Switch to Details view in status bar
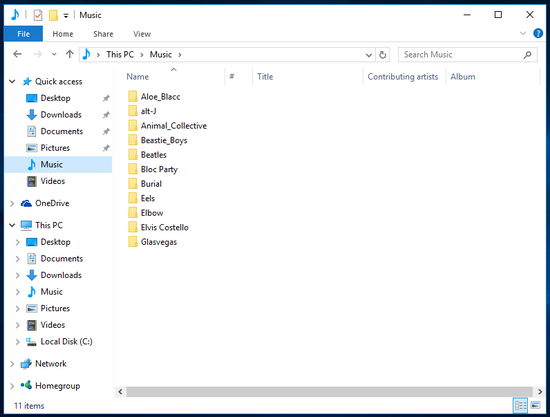 point(520,406)
